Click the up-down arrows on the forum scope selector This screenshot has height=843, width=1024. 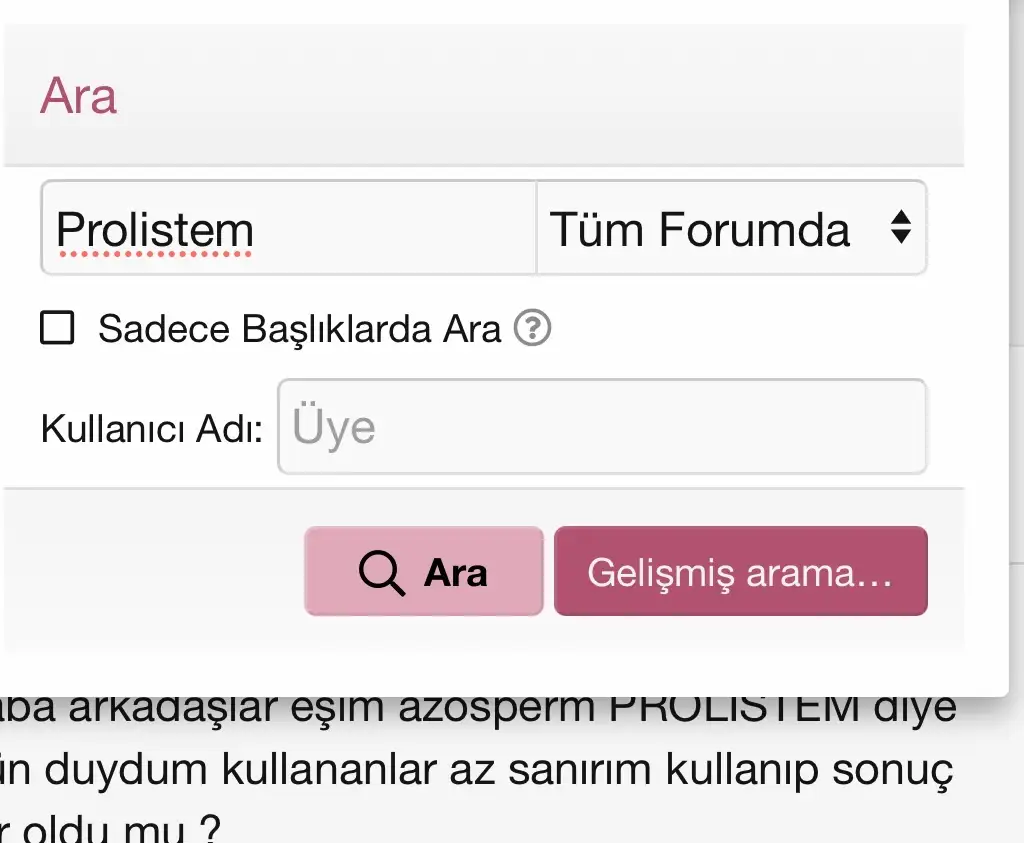tap(900, 229)
